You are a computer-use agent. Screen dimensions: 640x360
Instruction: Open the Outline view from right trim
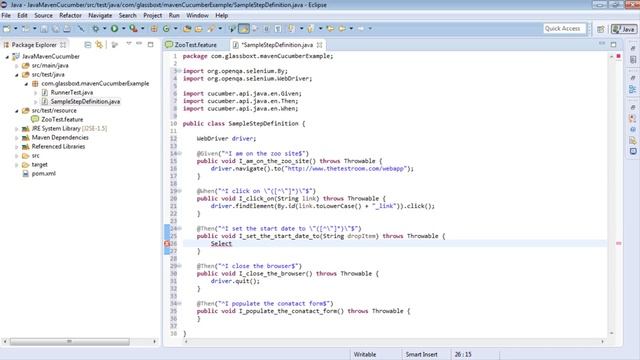[633, 89]
